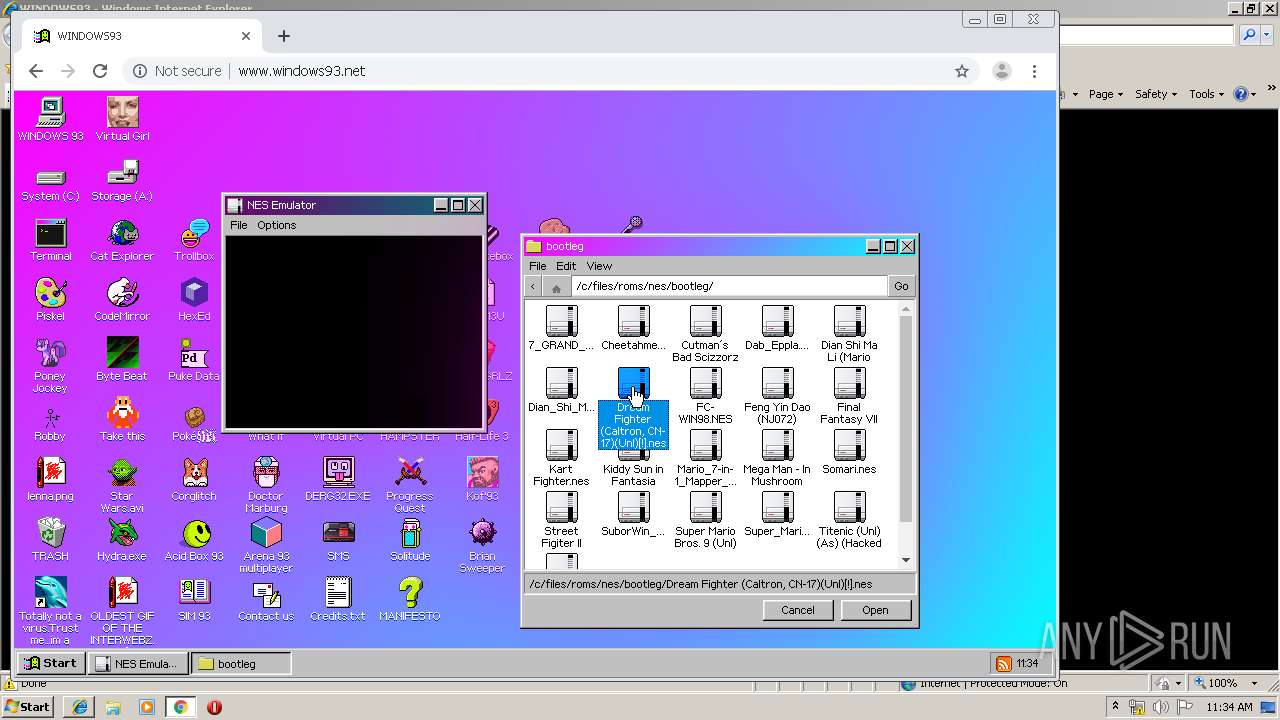Launch Brian Sweeper icon
Screen dimensions: 1280x720
click(482, 546)
